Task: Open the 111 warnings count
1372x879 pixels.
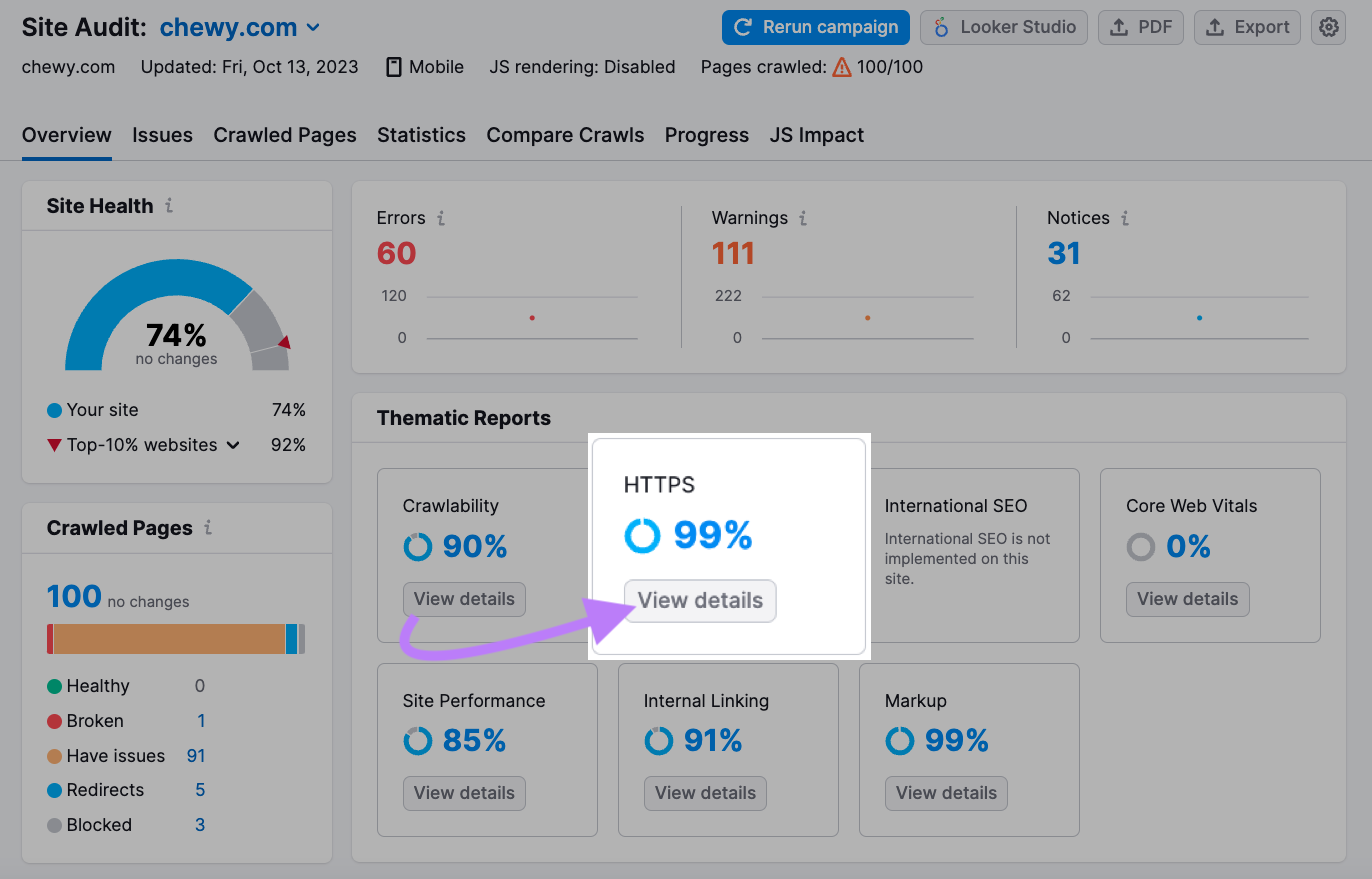Action: click(x=733, y=253)
